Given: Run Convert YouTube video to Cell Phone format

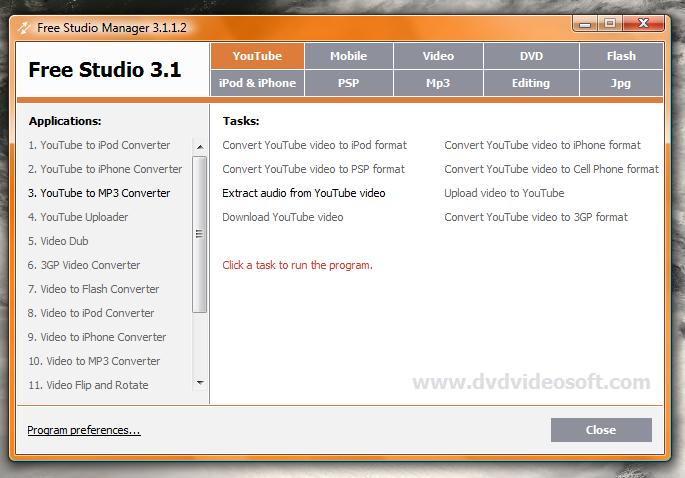Looking at the screenshot, I should (x=551, y=169).
